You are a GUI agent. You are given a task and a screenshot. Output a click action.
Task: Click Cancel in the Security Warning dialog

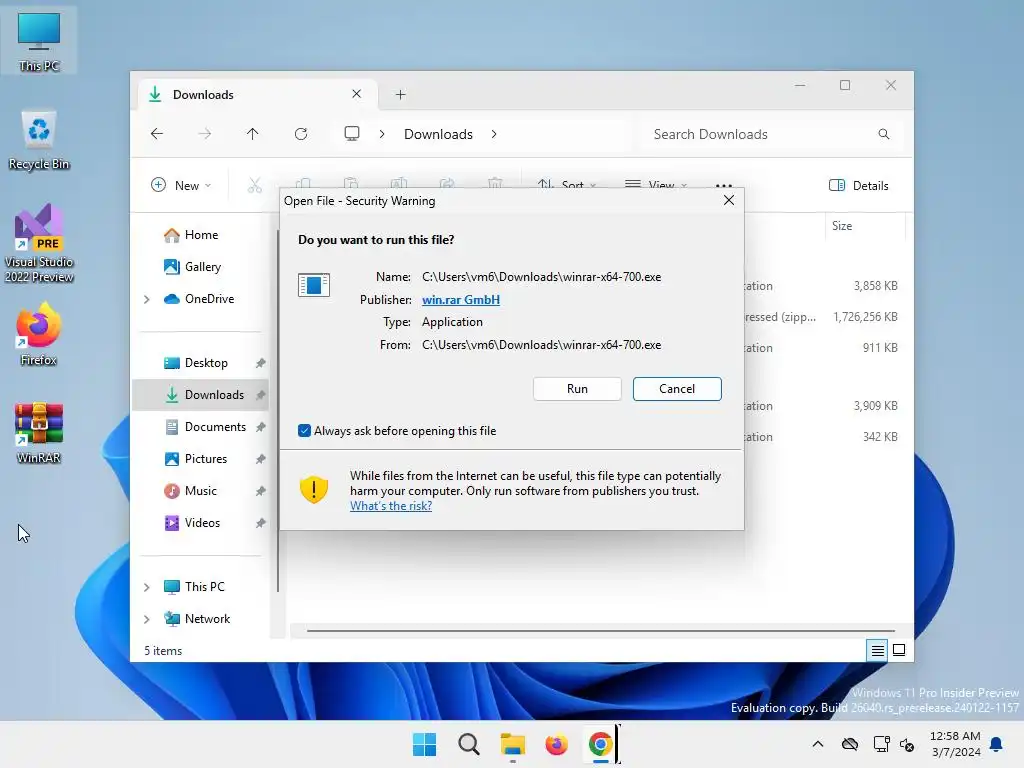[x=677, y=389]
